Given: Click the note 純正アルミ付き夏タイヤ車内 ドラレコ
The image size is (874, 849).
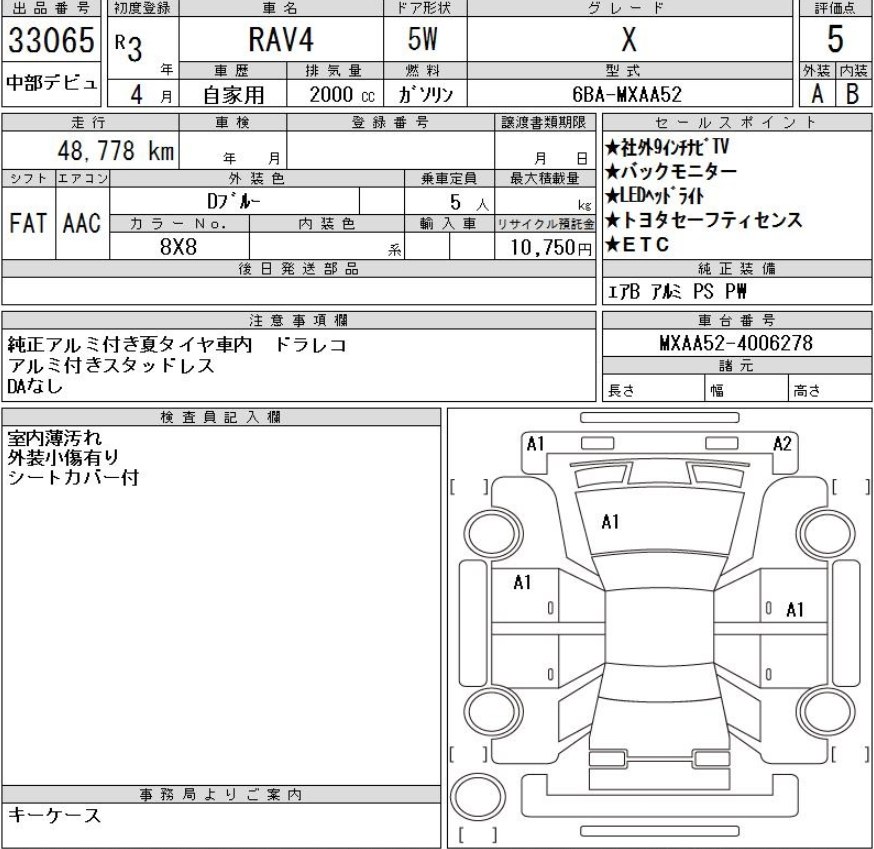Looking at the screenshot, I should coord(177,345).
